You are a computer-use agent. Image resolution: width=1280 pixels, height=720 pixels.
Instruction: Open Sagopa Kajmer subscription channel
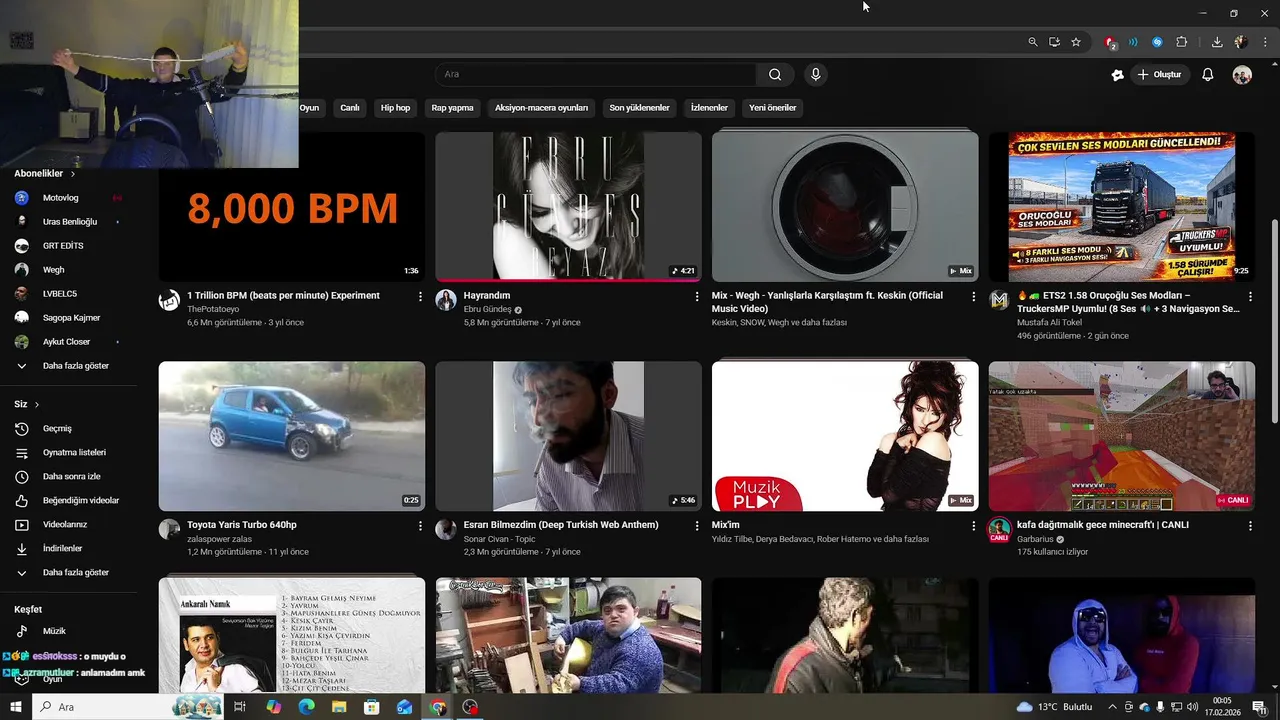70,318
